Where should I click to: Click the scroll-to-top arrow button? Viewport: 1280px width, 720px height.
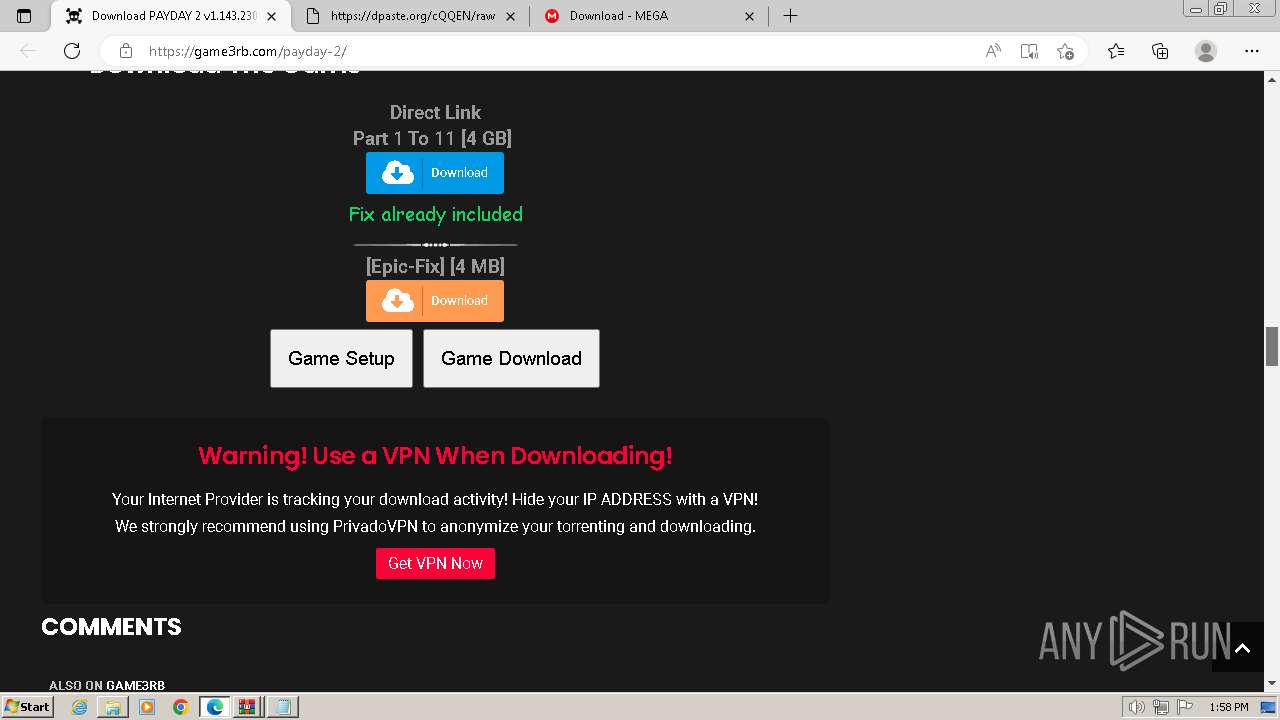[1242, 649]
